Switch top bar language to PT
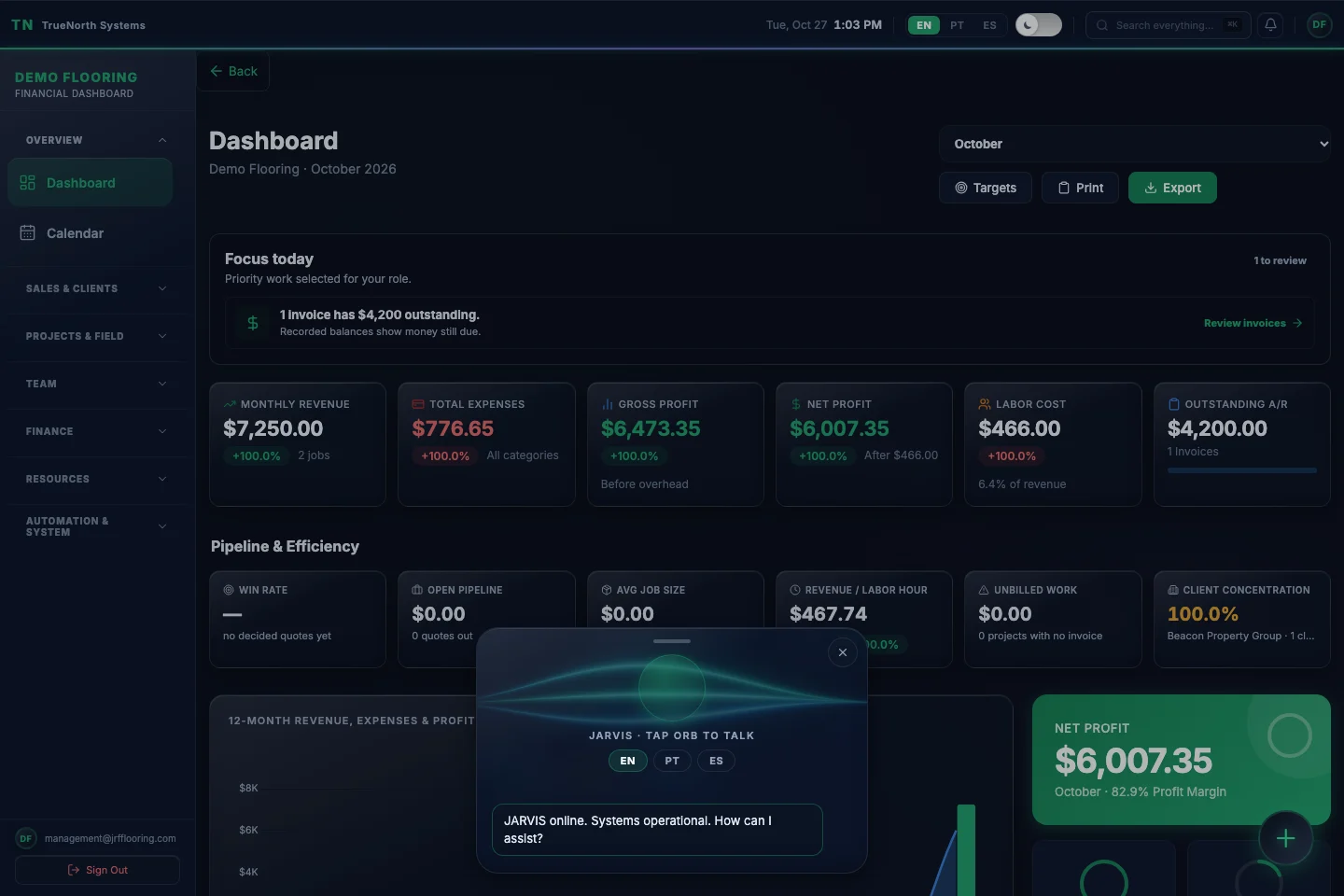 [x=957, y=25]
